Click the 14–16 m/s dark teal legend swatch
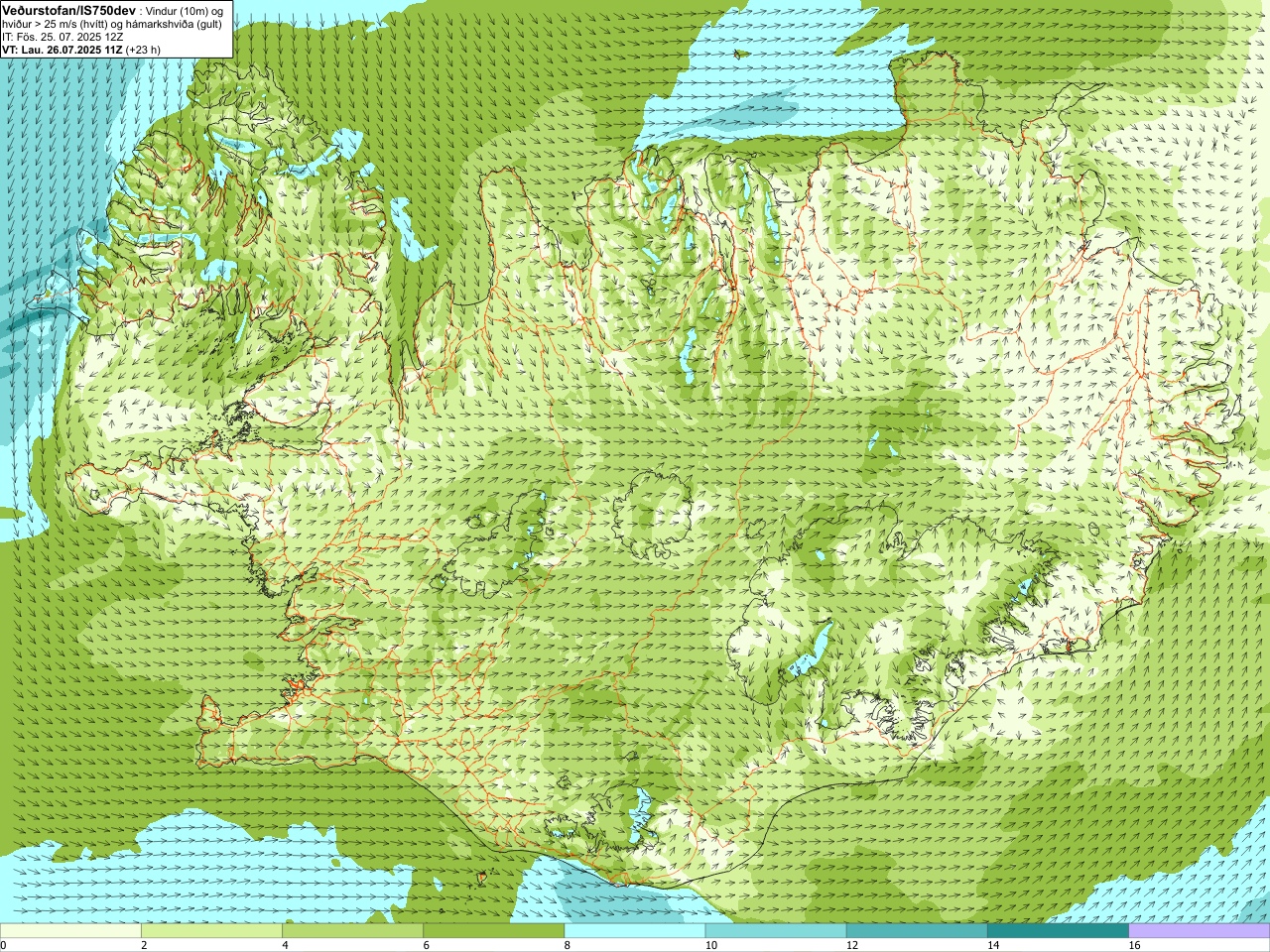This screenshot has width=1270, height=952. pyautogui.click(x=1059, y=931)
